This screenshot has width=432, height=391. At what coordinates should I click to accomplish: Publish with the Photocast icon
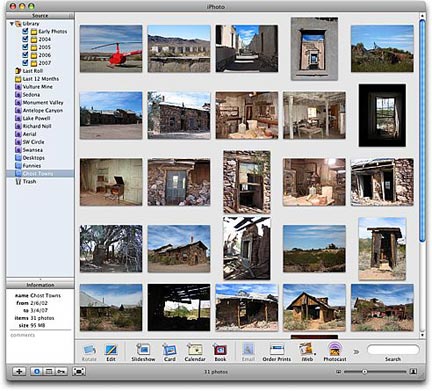[x=335, y=353]
